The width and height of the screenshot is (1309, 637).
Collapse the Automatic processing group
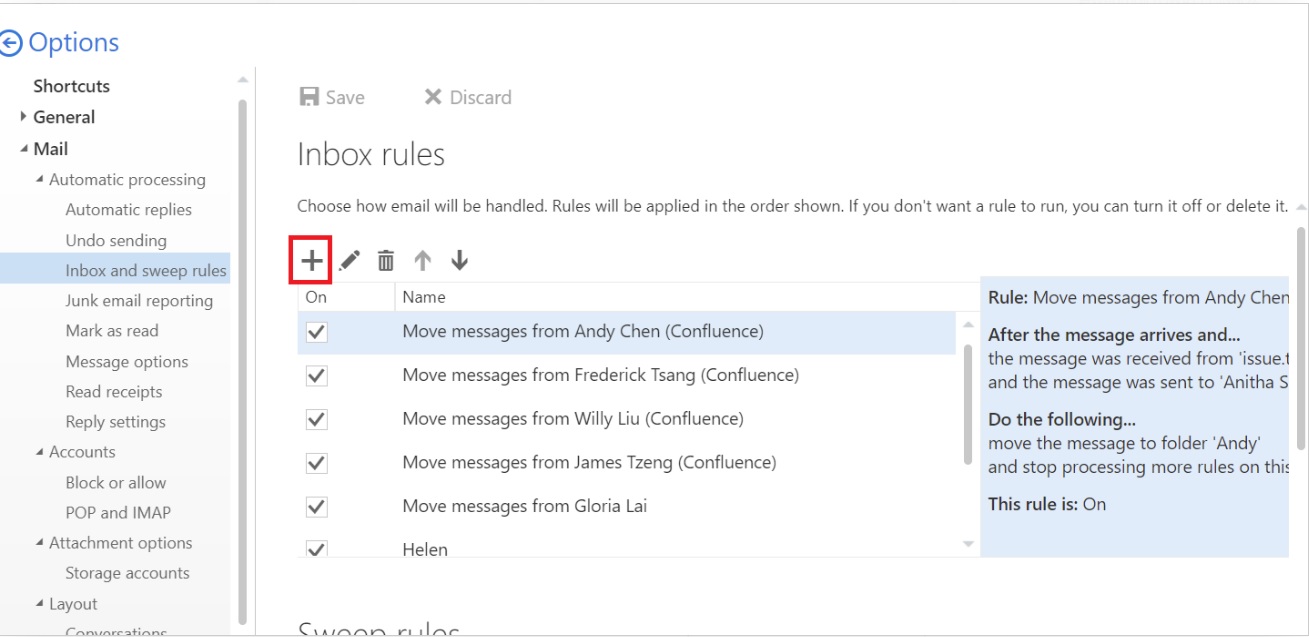[40, 180]
